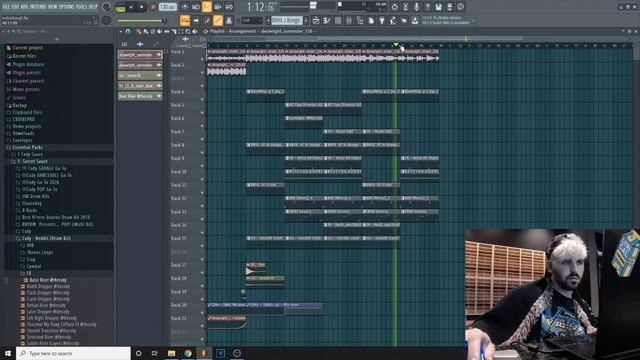
Task: Open the Mixer view icon
Action: click(349, 20)
